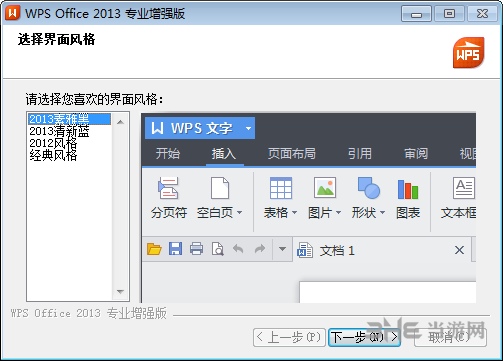Click the undo arrow icon

tap(238, 249)
